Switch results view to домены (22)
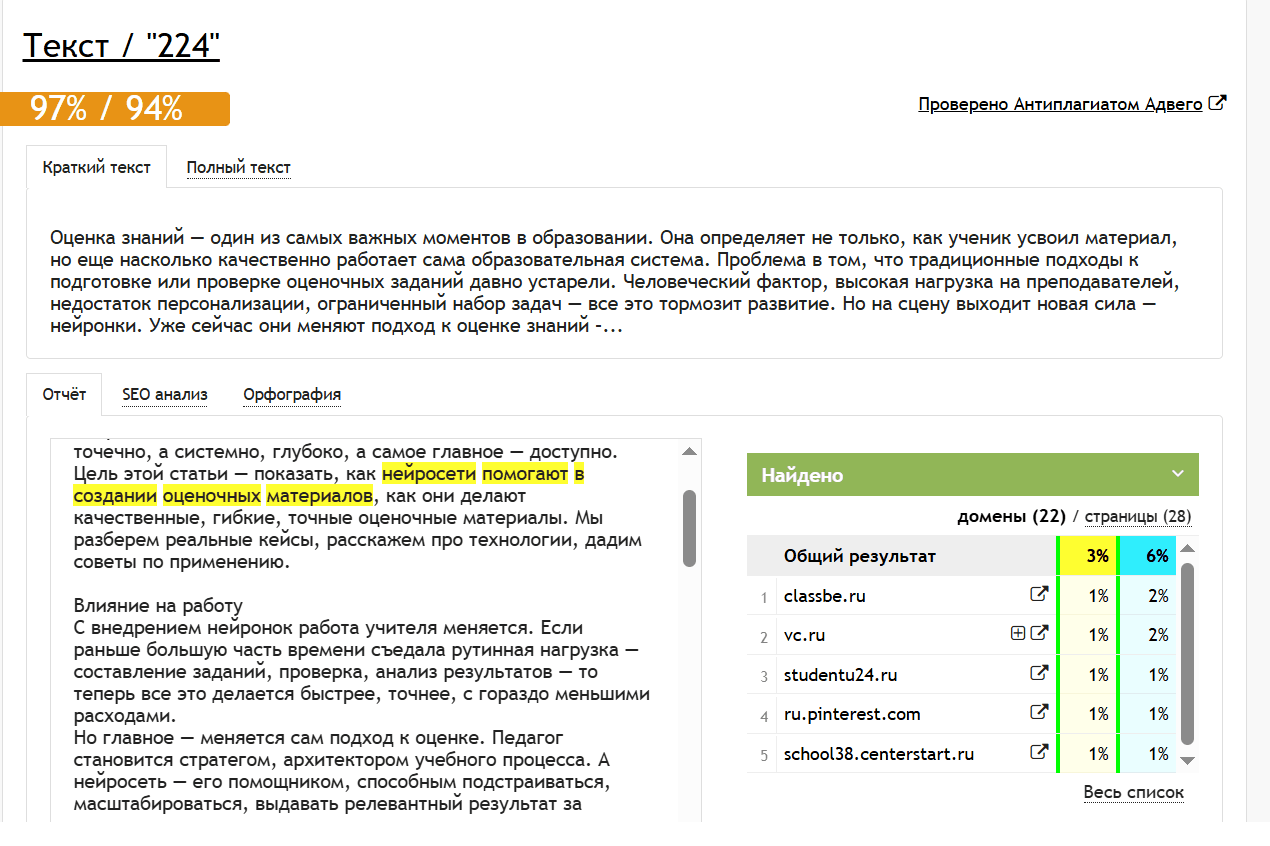The height and width of the screenshot is (846, 1270). 1013,517
